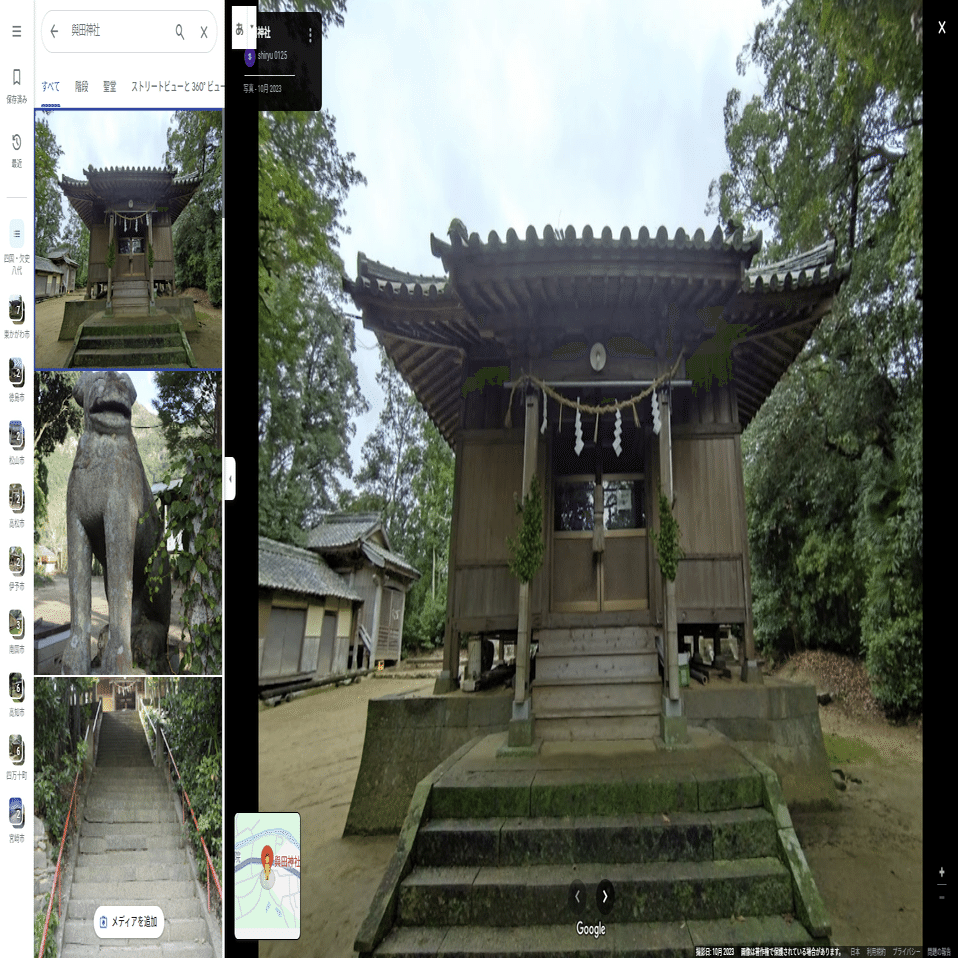Open the 日本 footer link

coord(855,951)
